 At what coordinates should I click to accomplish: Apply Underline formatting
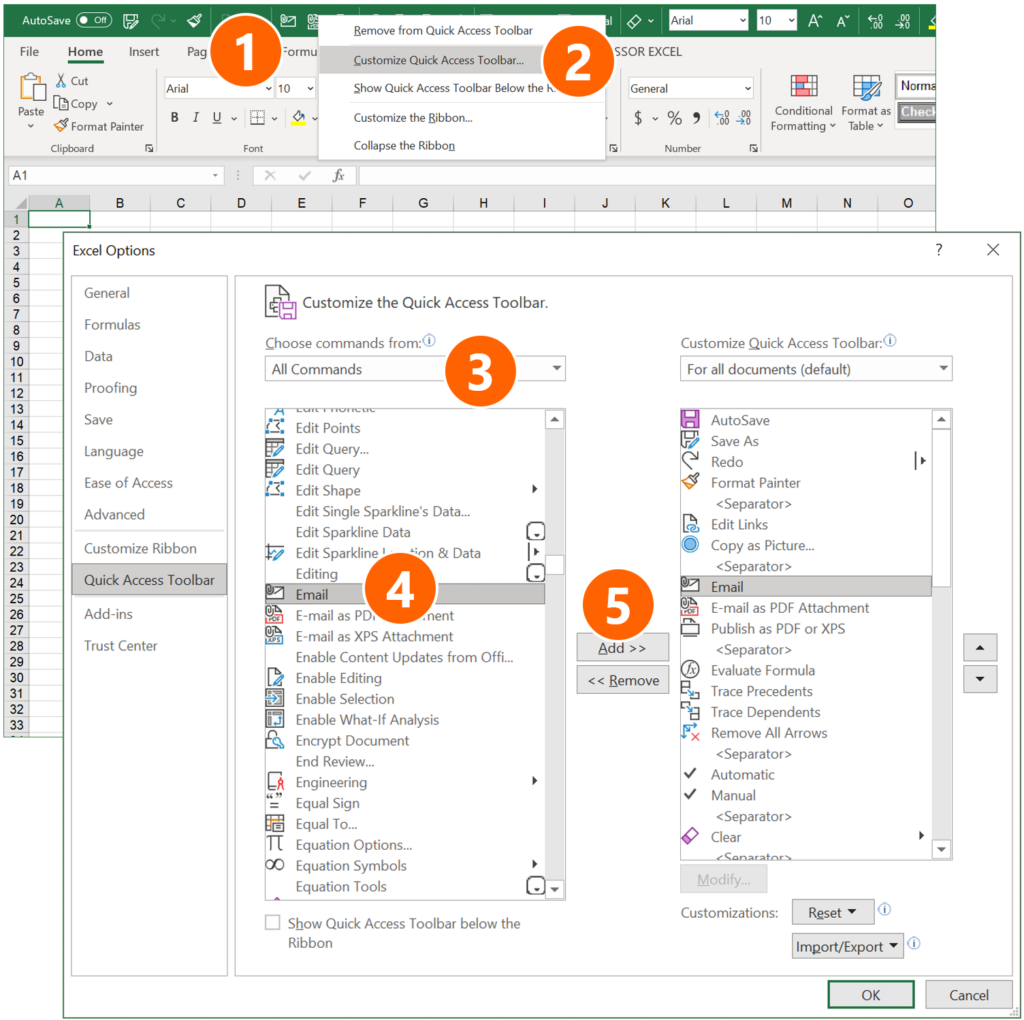(217, 118)
